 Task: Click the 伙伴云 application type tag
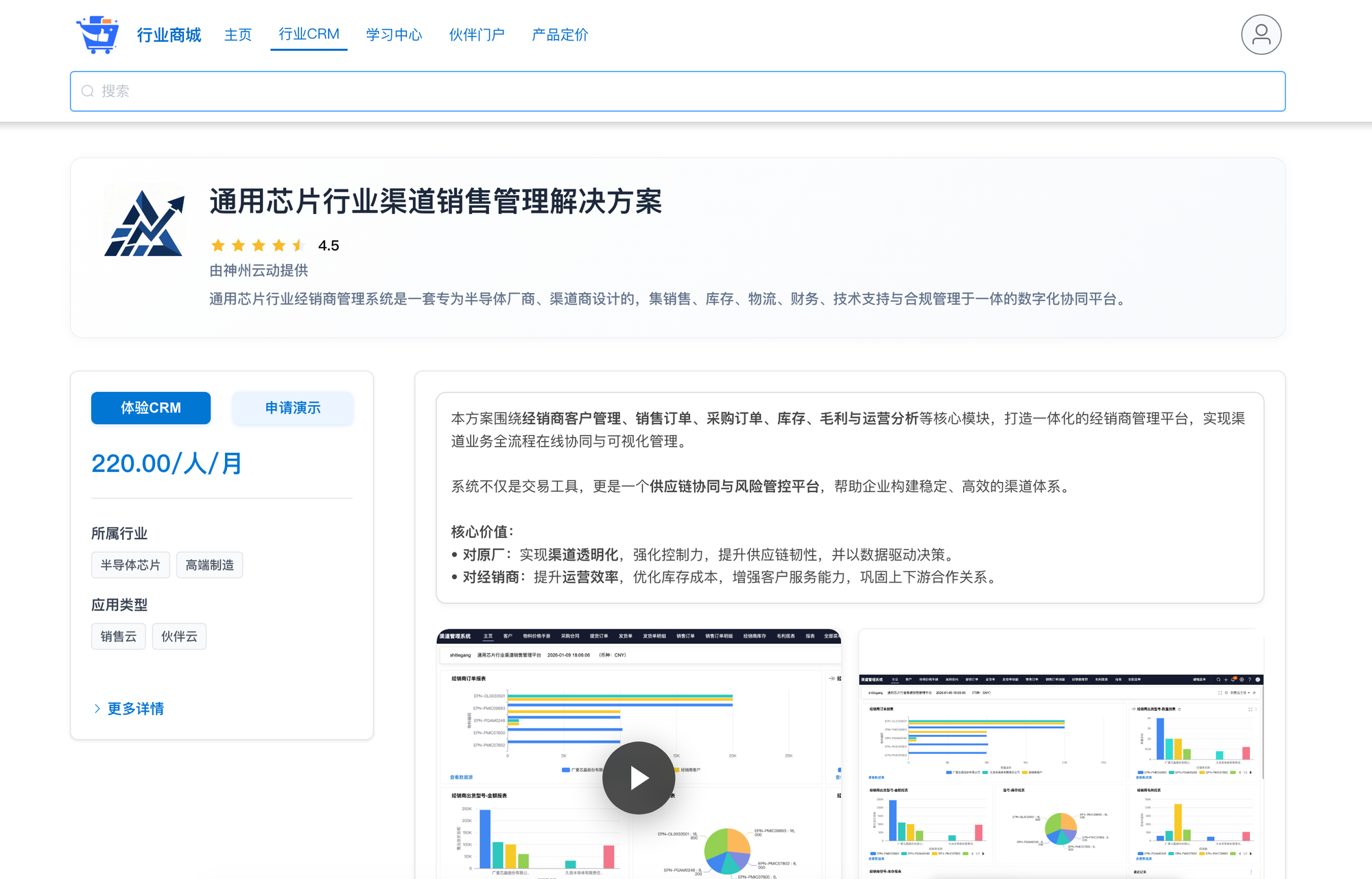(x=179, y=637)
